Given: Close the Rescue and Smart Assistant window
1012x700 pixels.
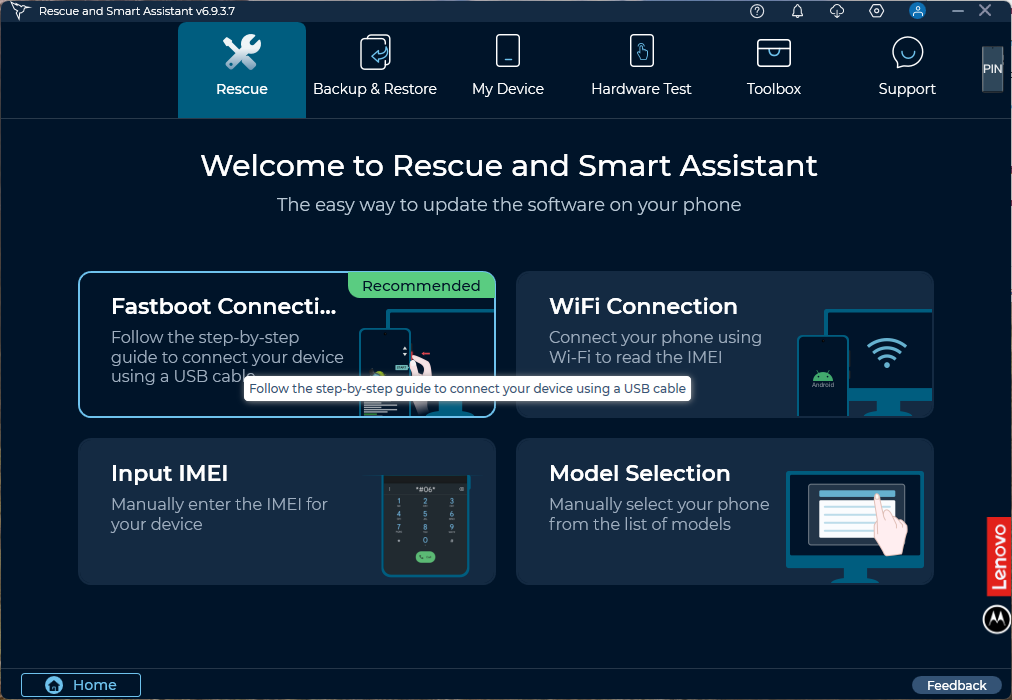Looking at the screenshot, I should click(985, 10).
